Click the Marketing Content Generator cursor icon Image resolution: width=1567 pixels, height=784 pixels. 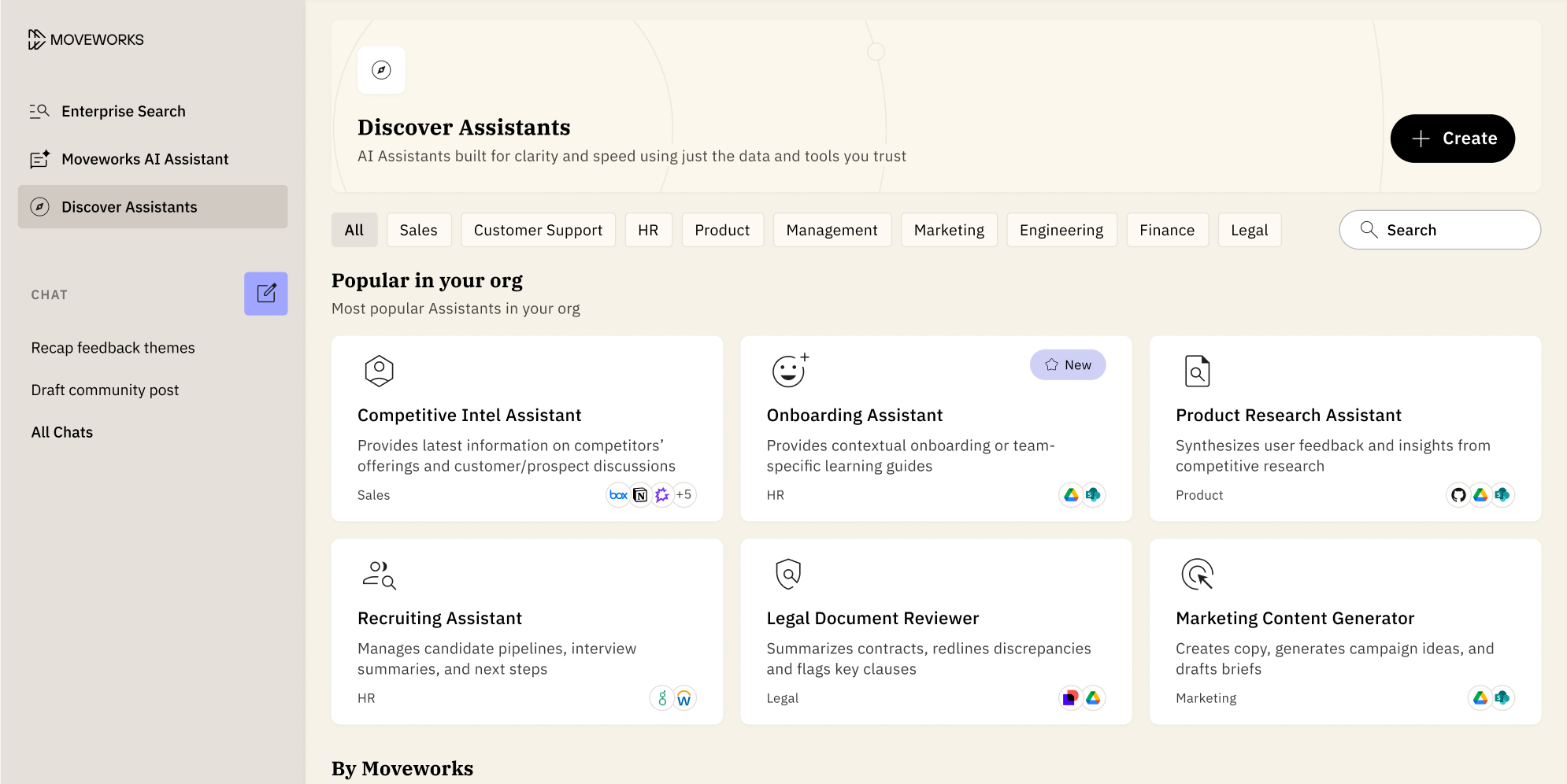[1197, 574]
